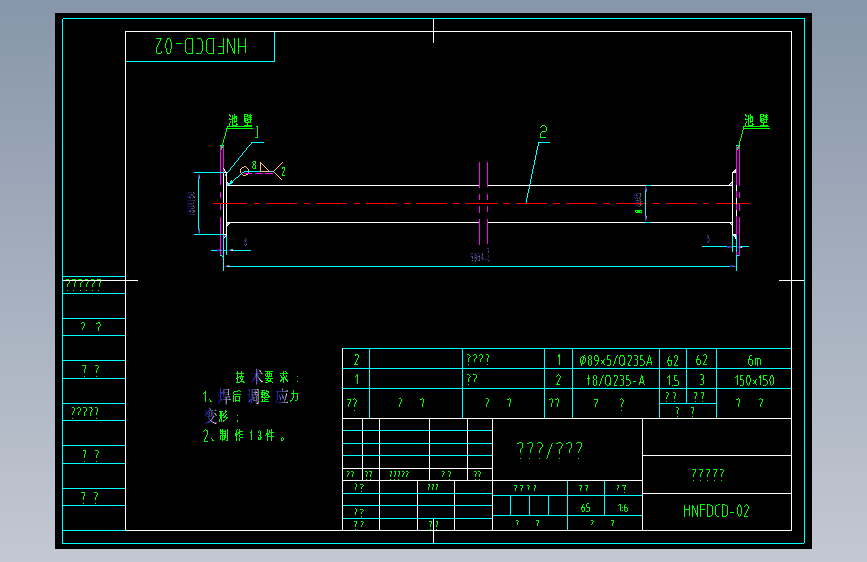Click the Ø89x5/Q235A material cell
867x562 pixels.
coord(616,361)
